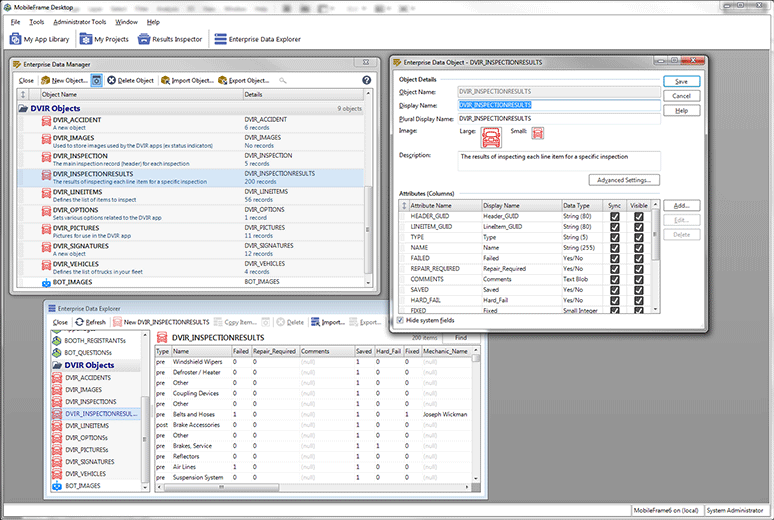
Task: Select DVIR_LINEITEMS row in Data Manager
Action: tap(191, 196)
